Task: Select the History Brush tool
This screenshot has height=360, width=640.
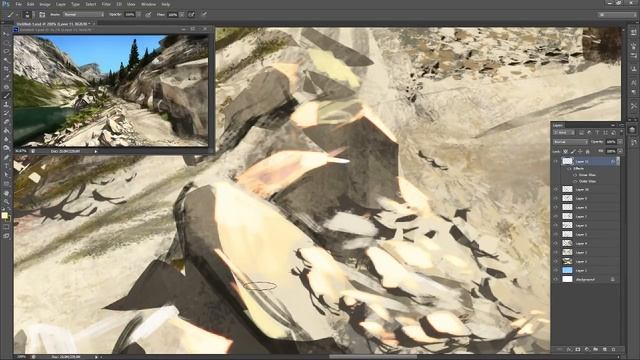Action: coord(6,113)
